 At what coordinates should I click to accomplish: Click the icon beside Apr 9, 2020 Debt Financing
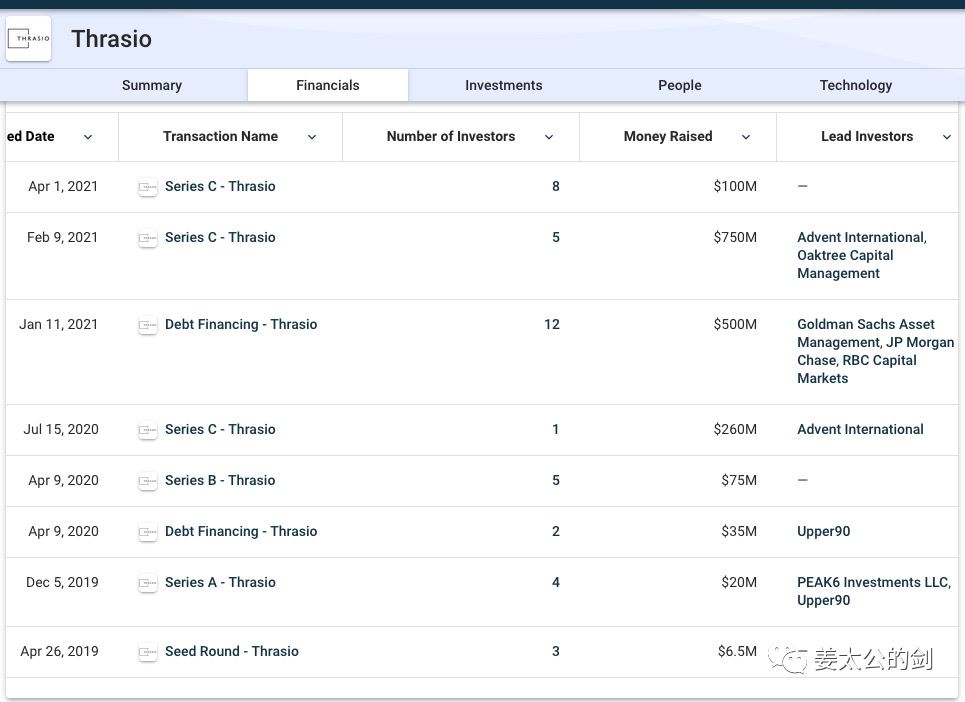click(x=148, y=532)
